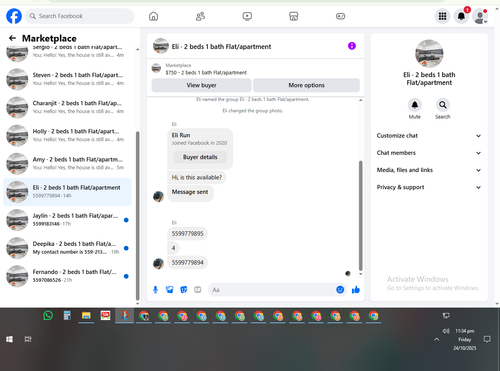Screen dimensions: 500x371
Task: Click the Eli chat header title
Action: [x=221, y=47]
